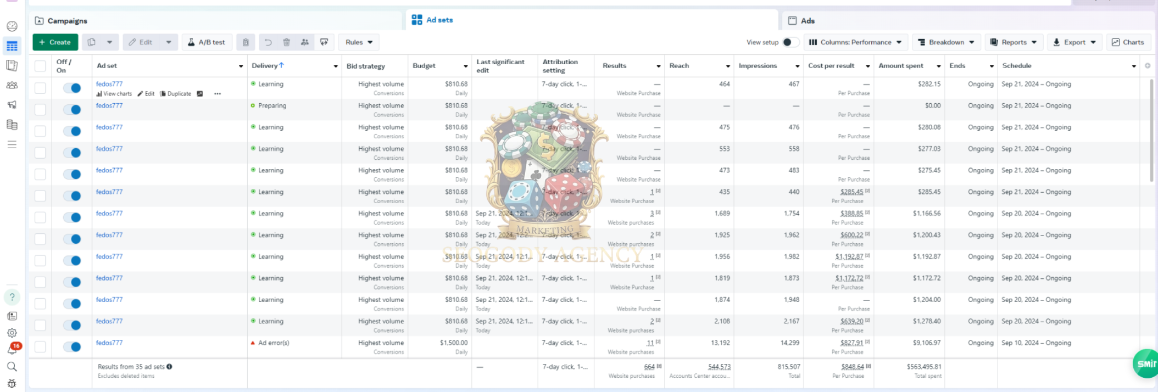Viewport: 1158px width, 392px height.
Task: Click the Delete trash icon in toolbar
Action: pyautogui.click(x=287, y=43)
